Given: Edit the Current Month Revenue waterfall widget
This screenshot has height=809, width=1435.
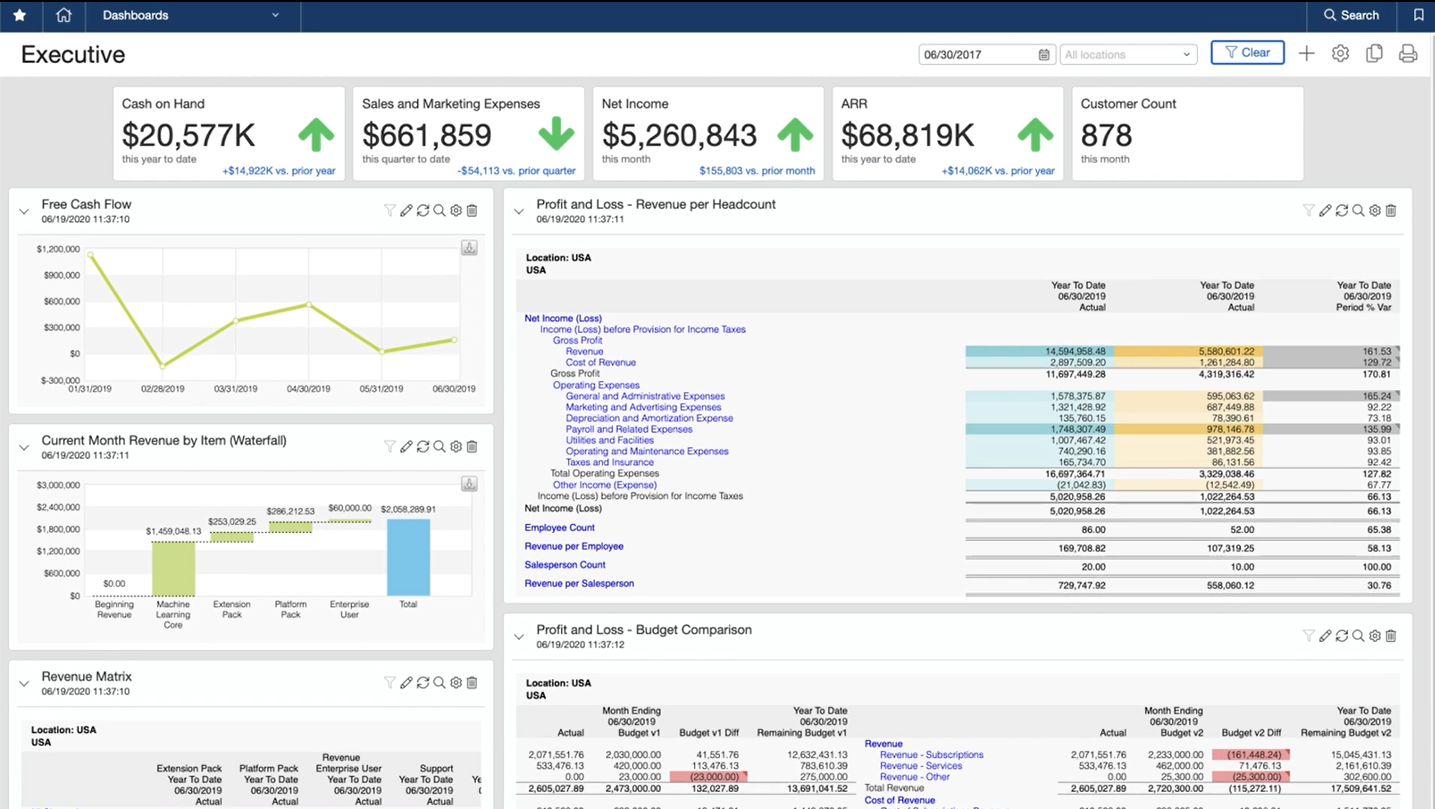Looking at the screenshot, I should (x=406, y=446).
